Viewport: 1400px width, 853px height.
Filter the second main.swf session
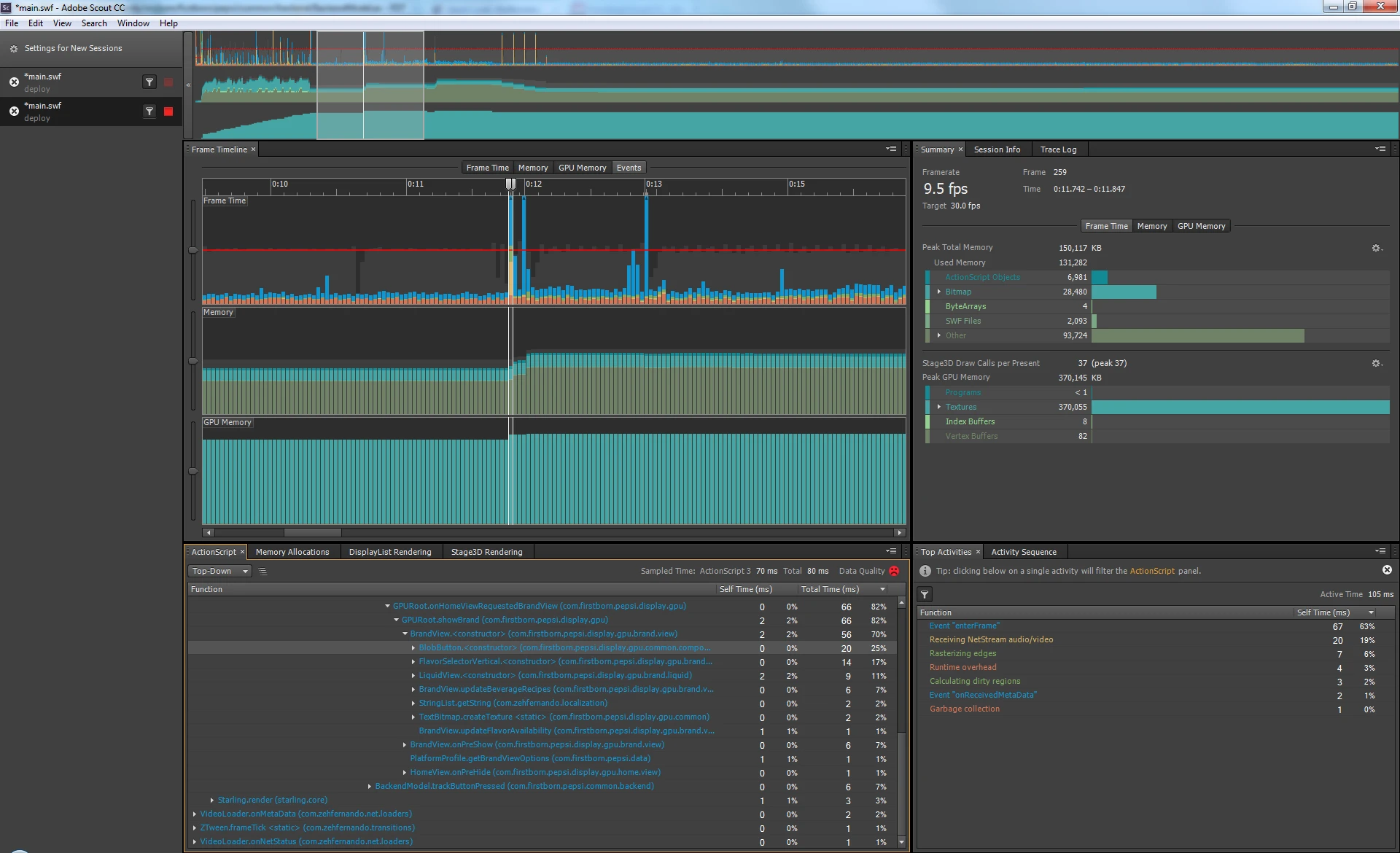[x=149, y=112]
